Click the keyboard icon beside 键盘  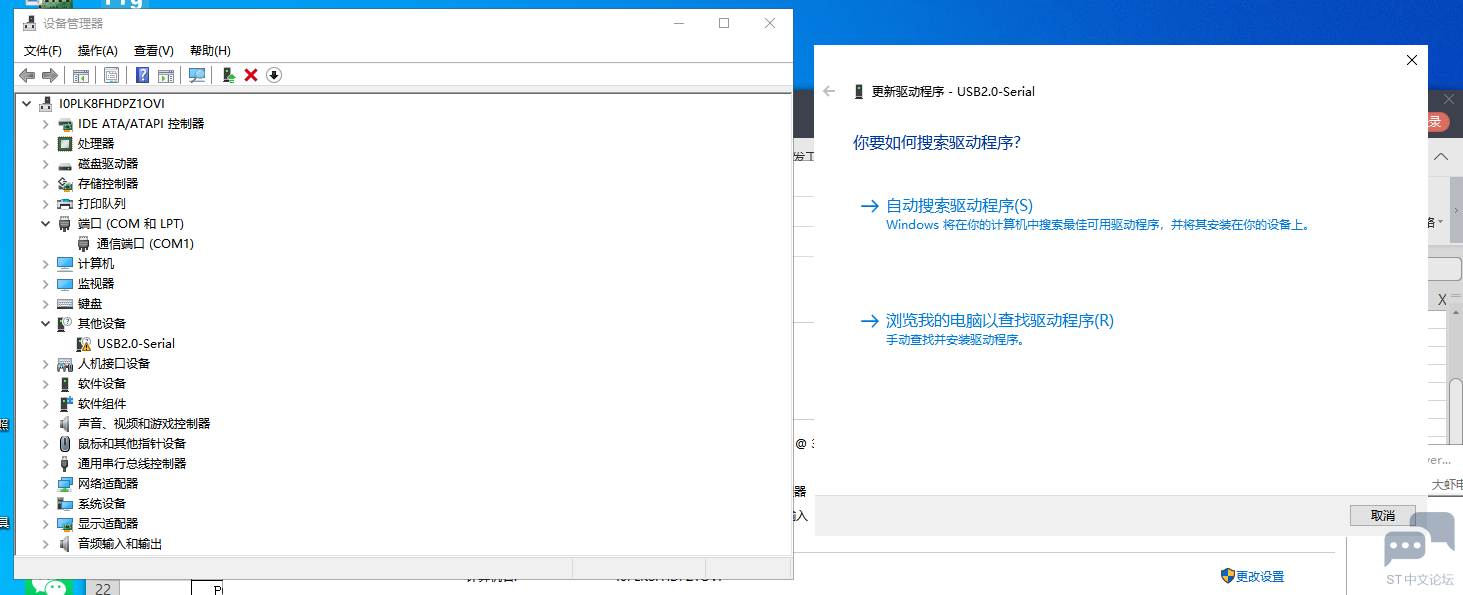coord(65,304)
